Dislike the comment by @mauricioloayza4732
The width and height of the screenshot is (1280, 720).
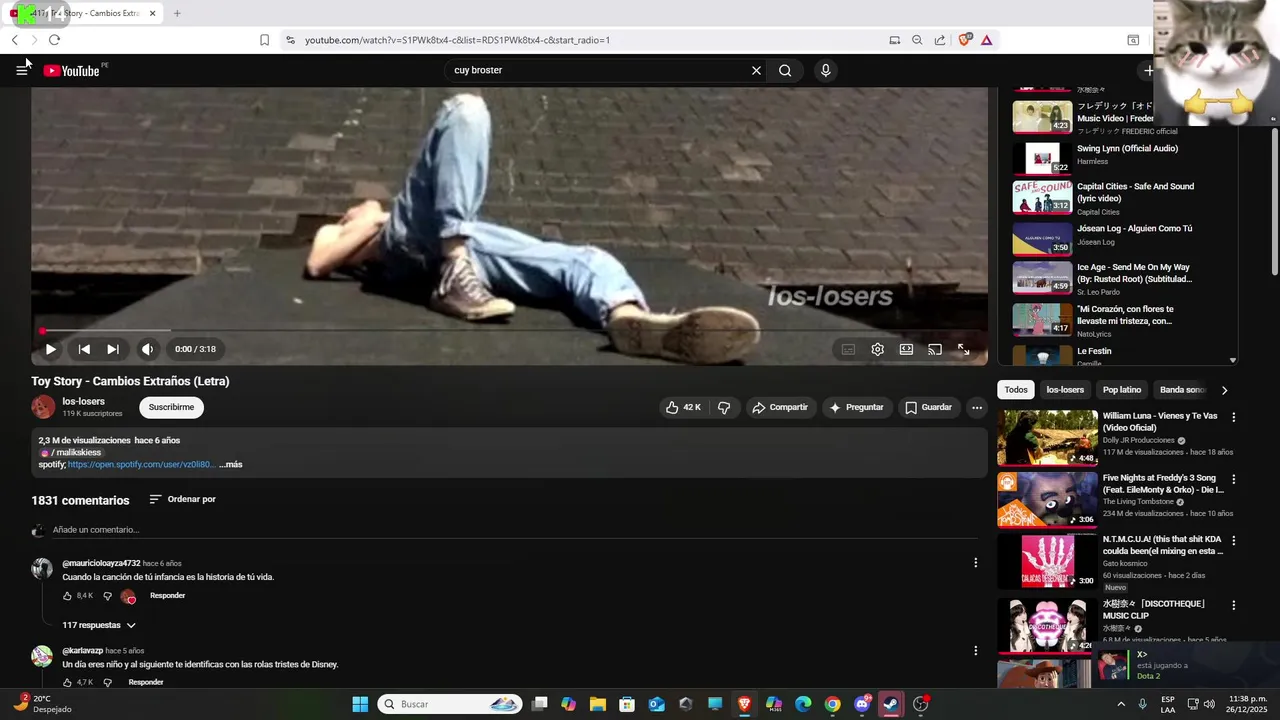tap(108, 596)
